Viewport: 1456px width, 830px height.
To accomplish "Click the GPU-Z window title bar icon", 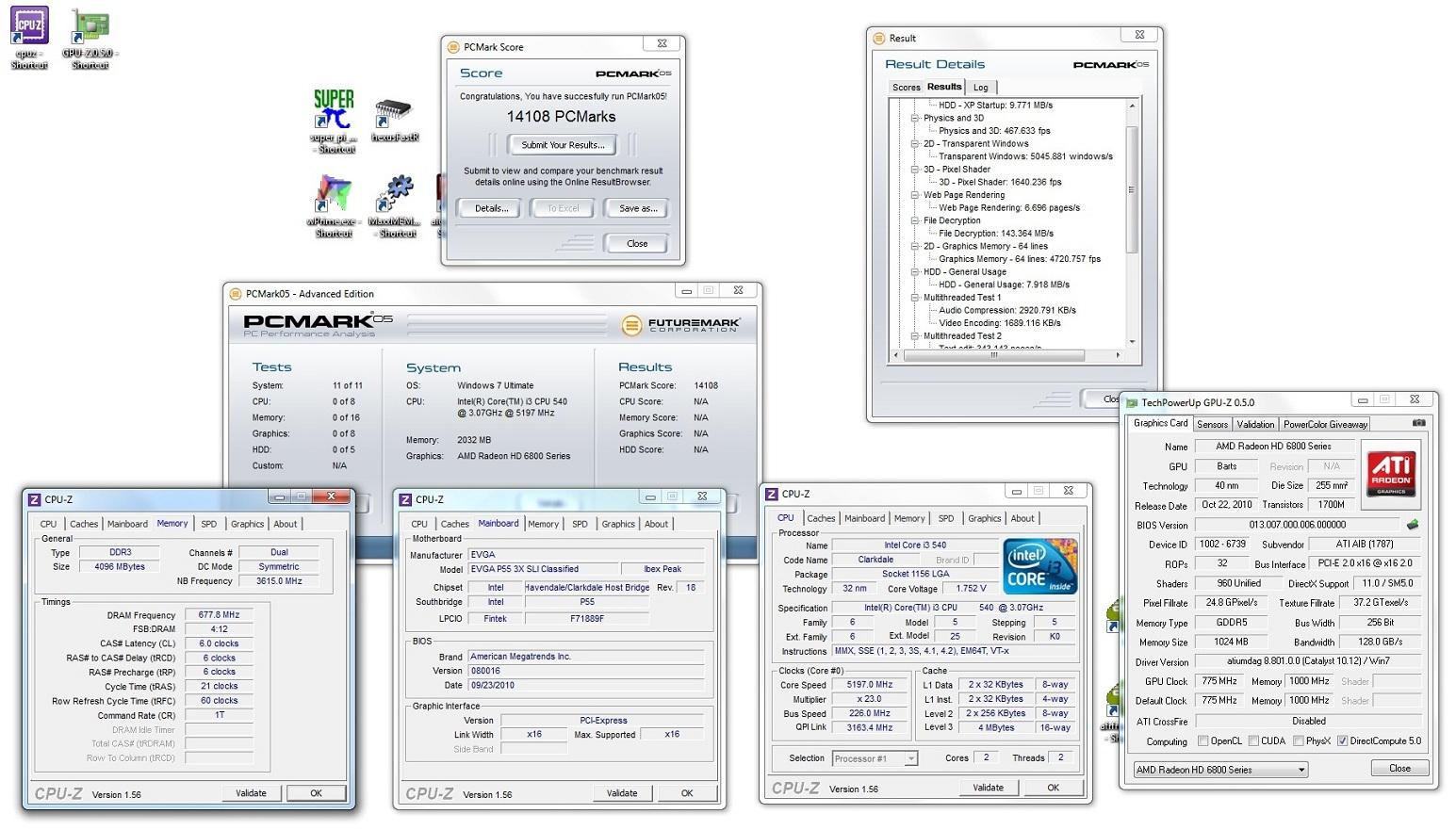I will click(x=1132, y=402).
